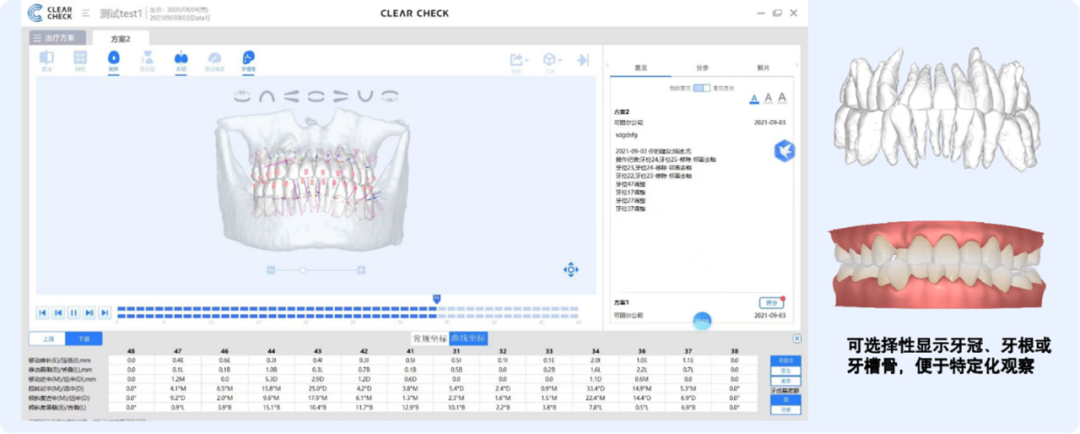The image size is (1080, 434).
Task: Click the grid overlay icon
Action: 80,60
